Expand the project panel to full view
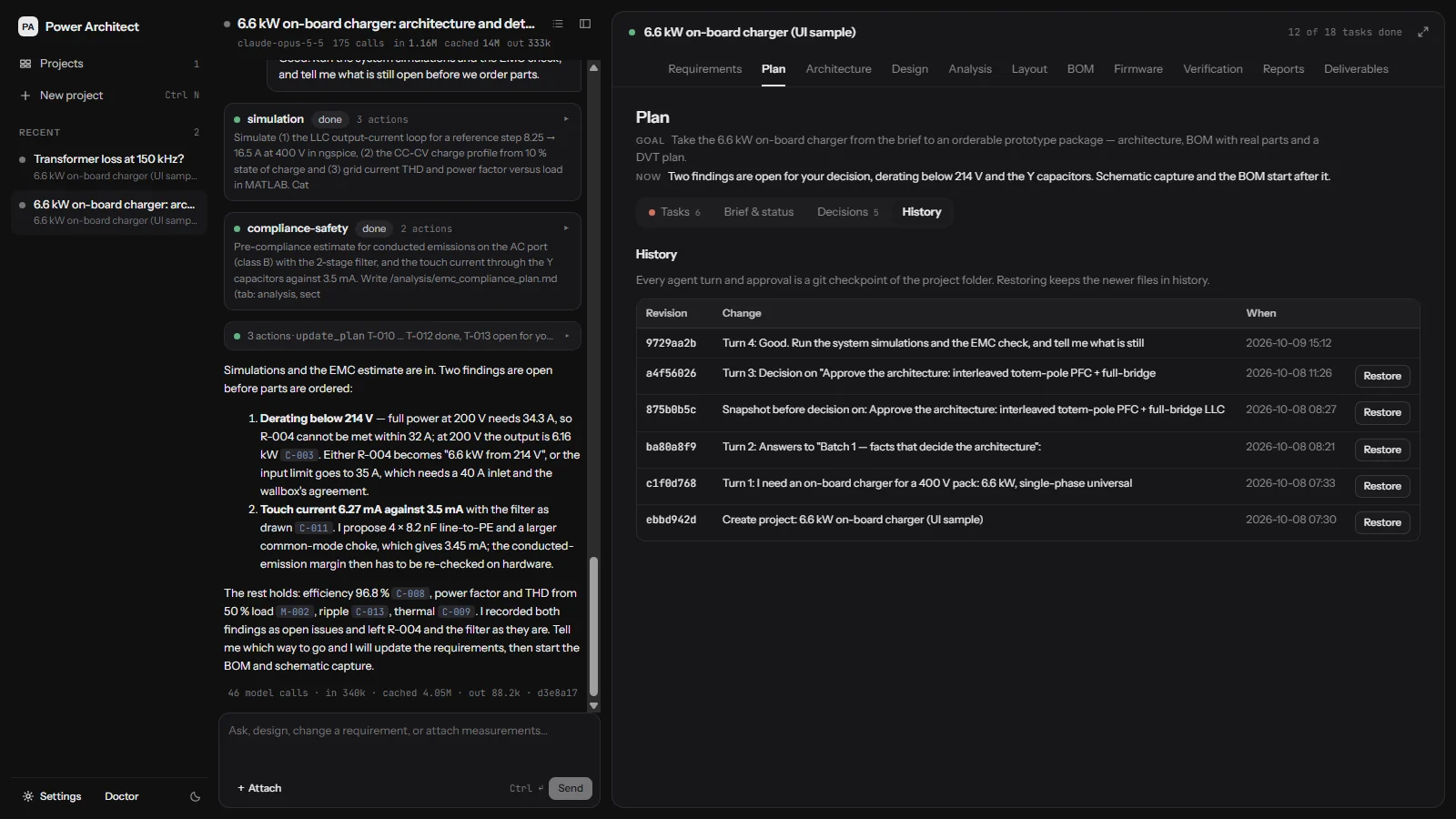This screenshot has height=819, width=1456. click(1423, 32)
